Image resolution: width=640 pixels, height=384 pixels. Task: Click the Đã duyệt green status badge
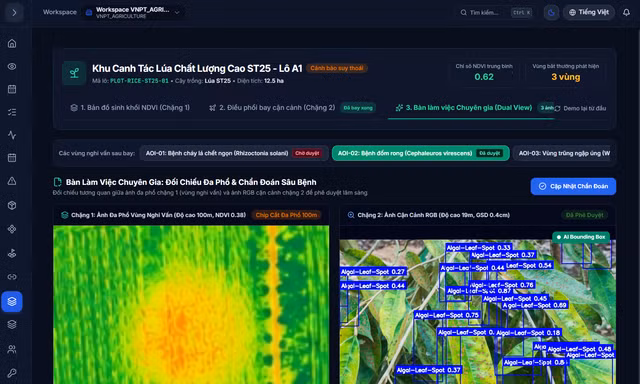[x=490, y=153]
